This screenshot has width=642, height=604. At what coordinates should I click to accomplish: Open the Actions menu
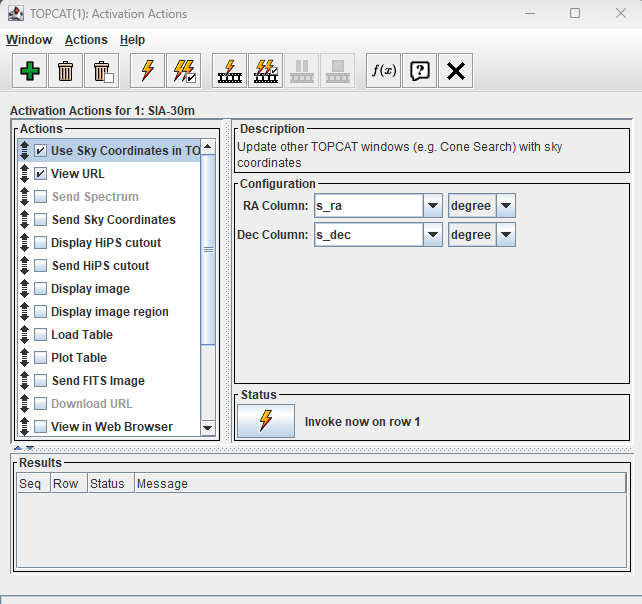(86, 40)
